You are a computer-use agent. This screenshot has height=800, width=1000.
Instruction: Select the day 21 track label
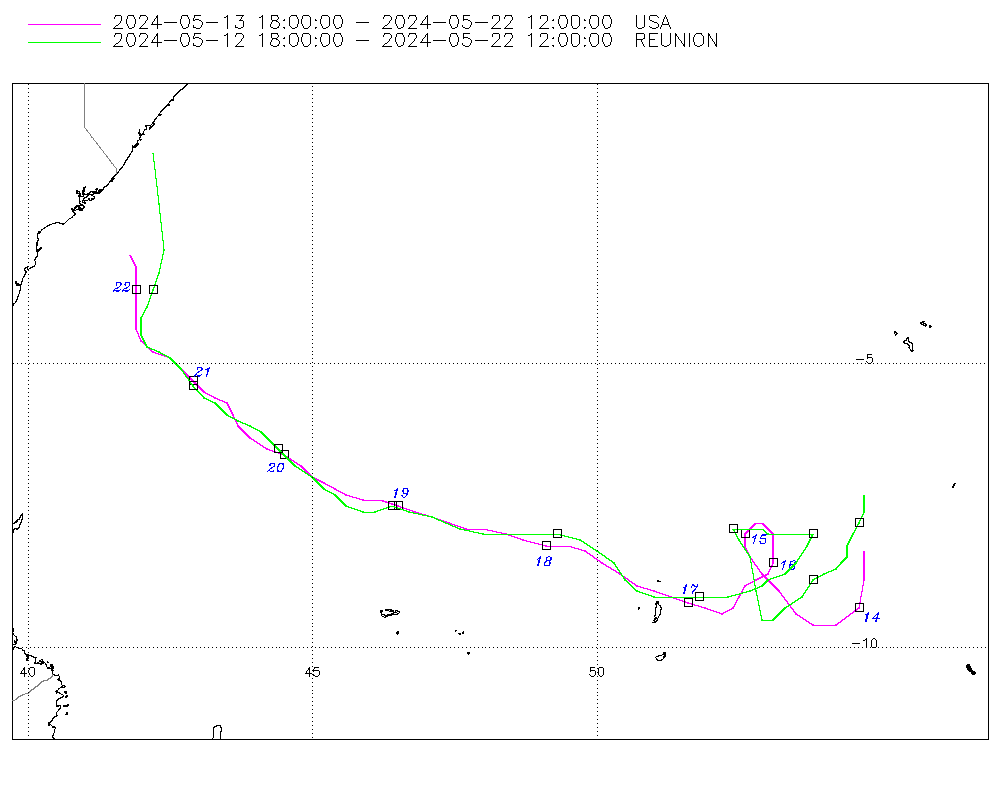[203, 372]
